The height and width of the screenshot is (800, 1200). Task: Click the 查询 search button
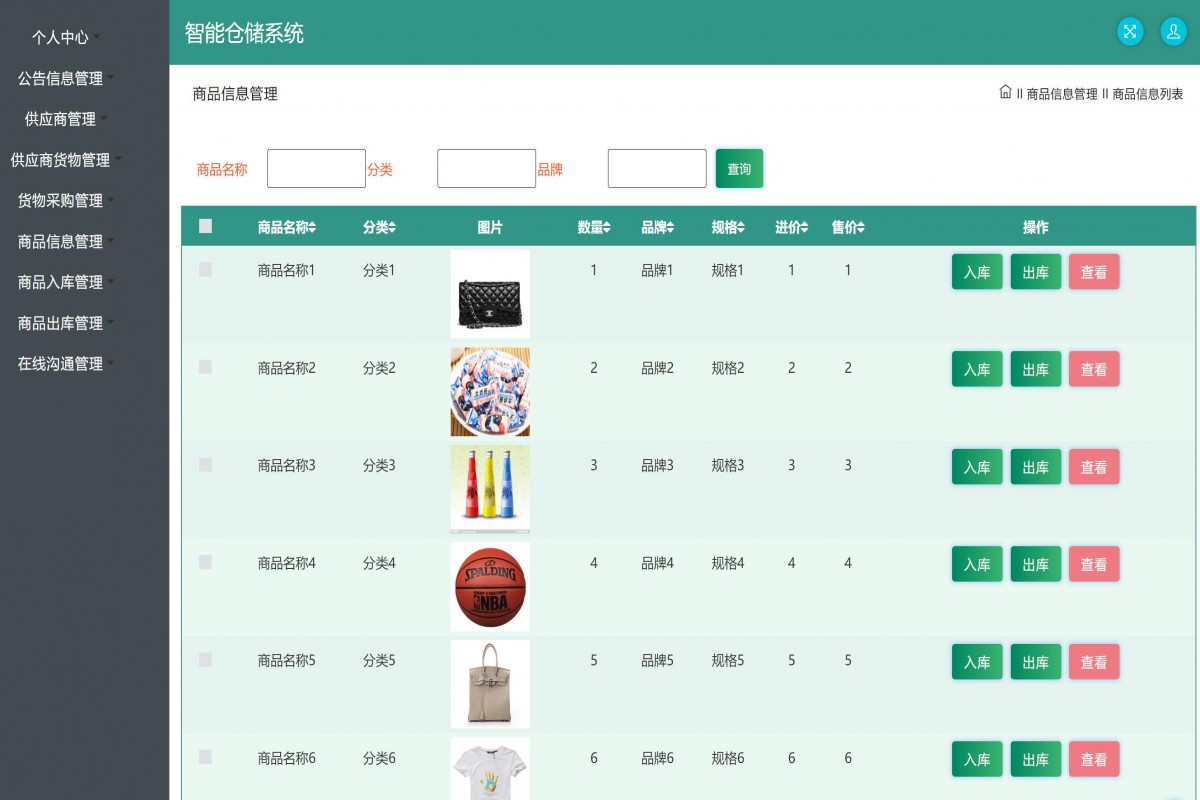tap(739, 168)
